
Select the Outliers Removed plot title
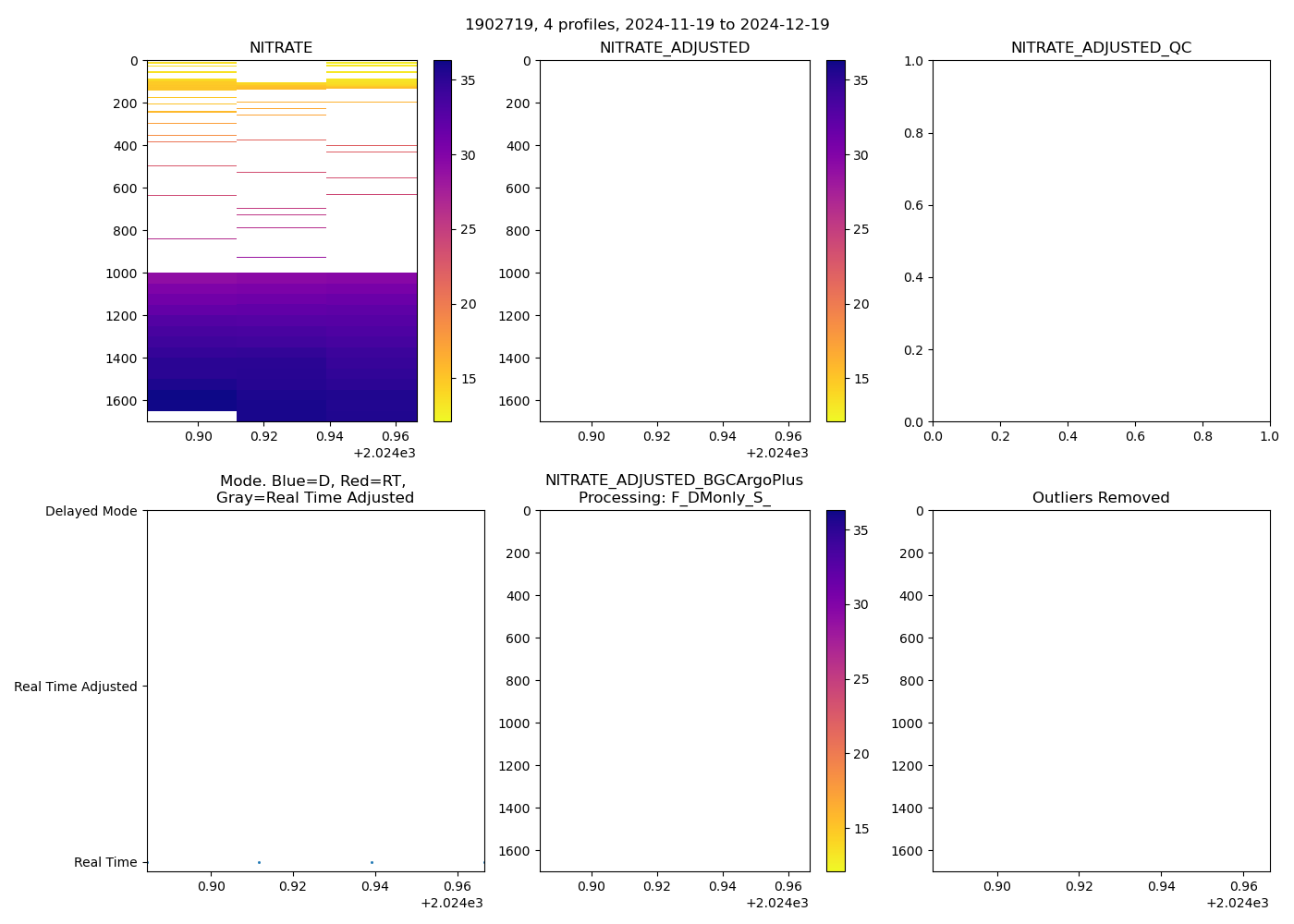(x=1101, y=498)
